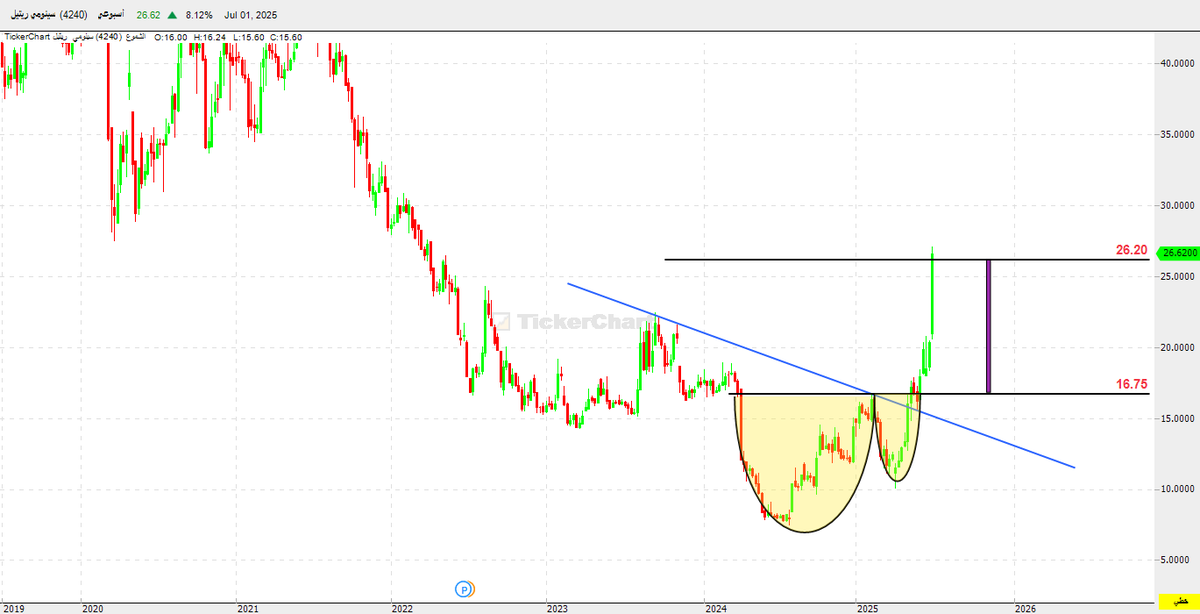Click the C:15.60 close value
1200x614 pixels.
tap(285, 37)
